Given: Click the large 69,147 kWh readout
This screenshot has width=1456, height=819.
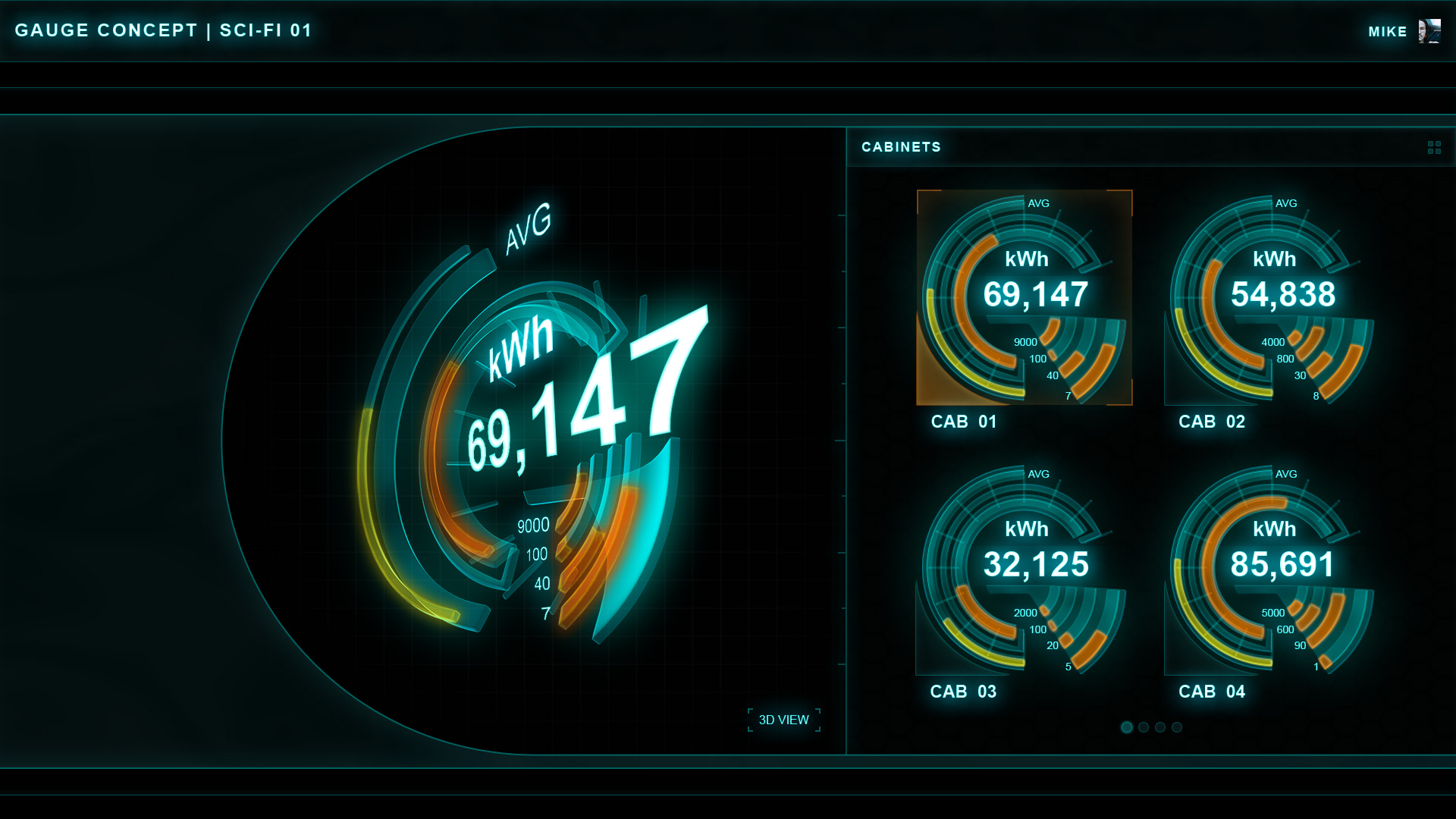Looking at the screenshot, I should coord(588,402).
